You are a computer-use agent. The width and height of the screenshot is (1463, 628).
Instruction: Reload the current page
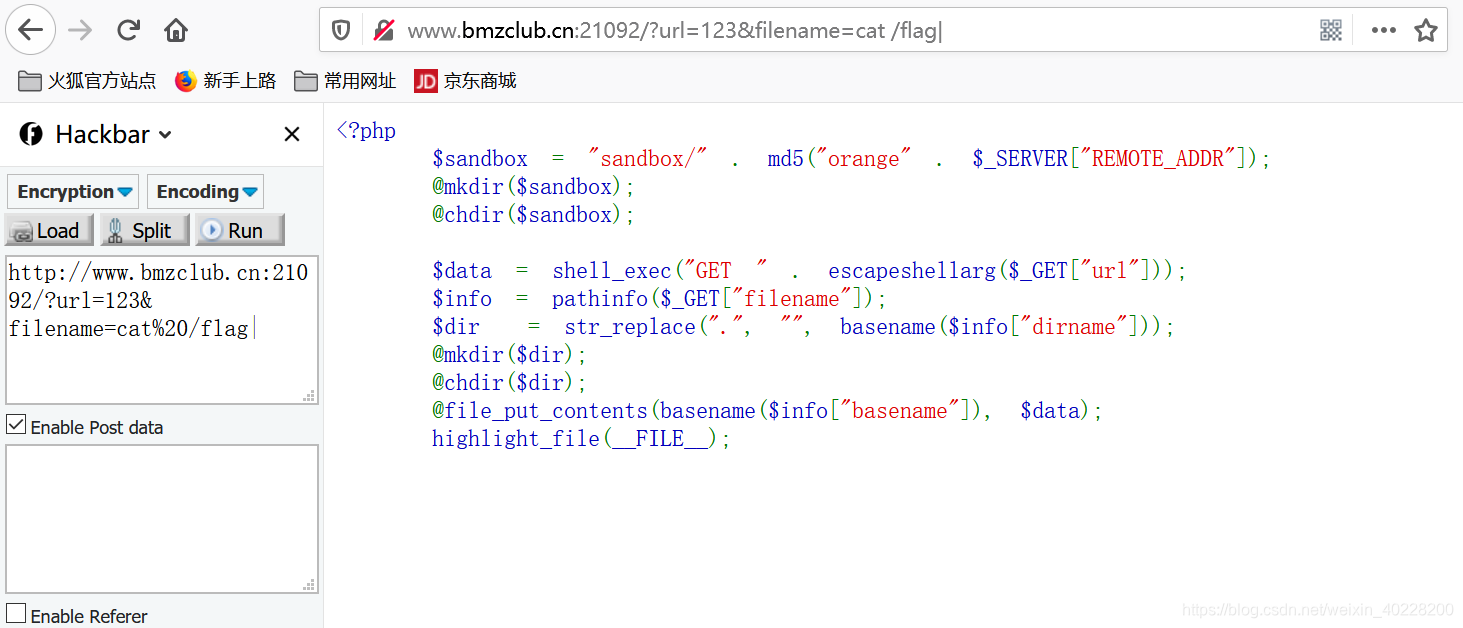point(128,30)
